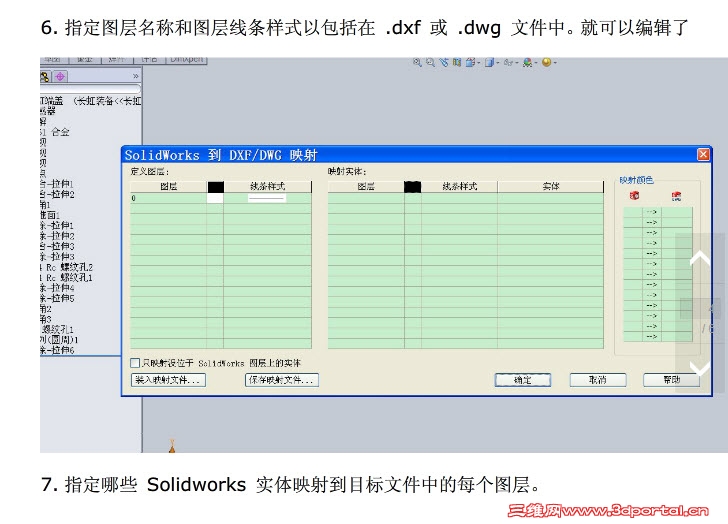
Task: Confirm mapping with the 确定 button
Action: click(x=523, y=380)
